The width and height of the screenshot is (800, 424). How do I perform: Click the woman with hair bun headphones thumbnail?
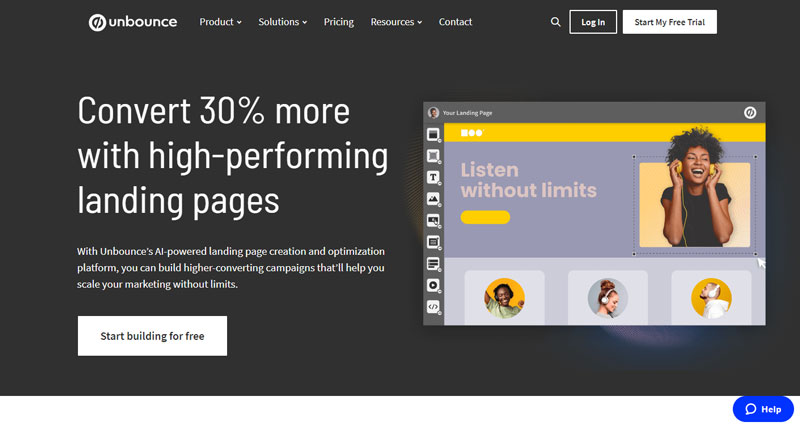pyautogui.click(x=607, y=298)
